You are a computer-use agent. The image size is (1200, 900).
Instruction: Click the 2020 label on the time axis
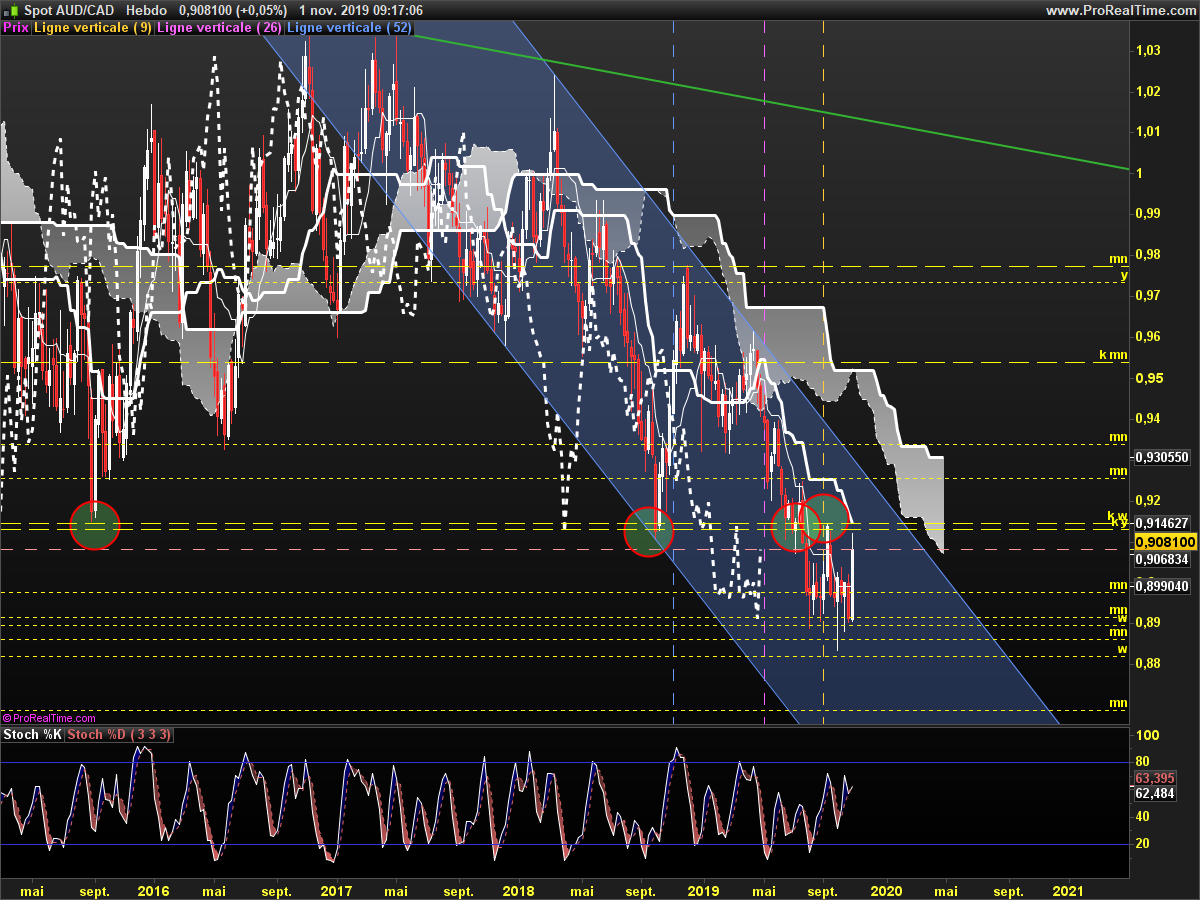(887, 890)
